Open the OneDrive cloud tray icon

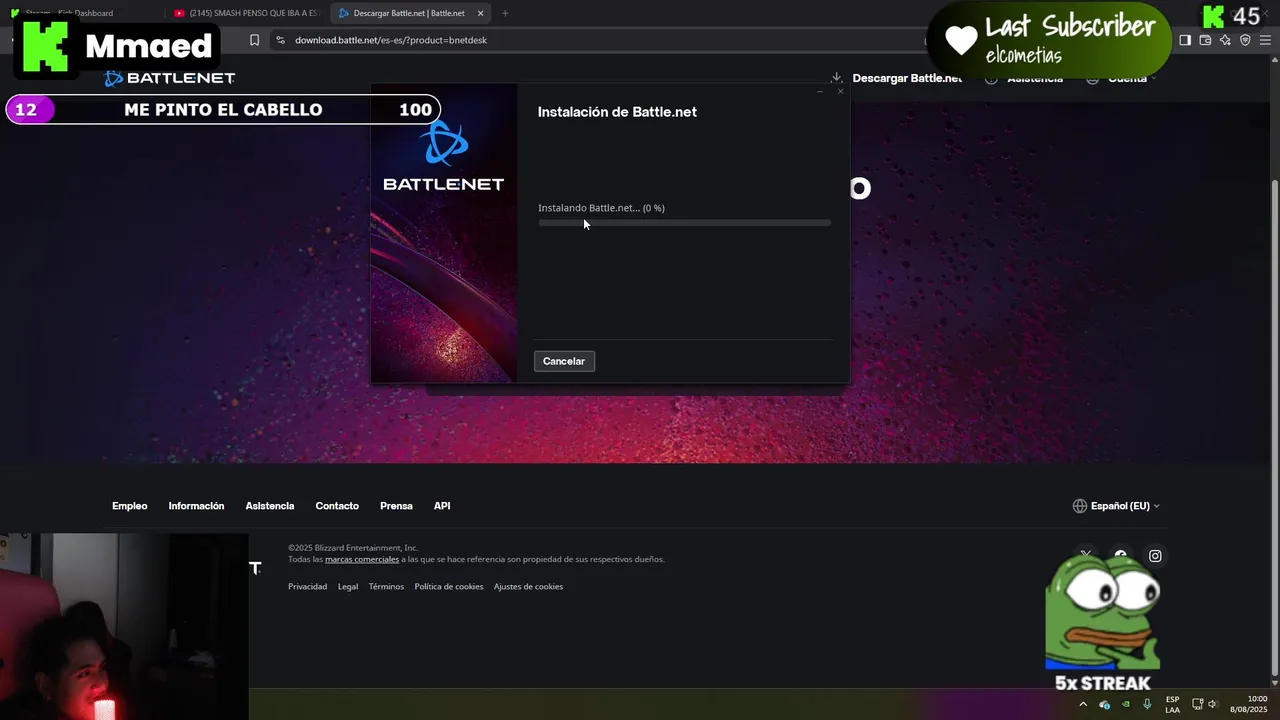1104,704
